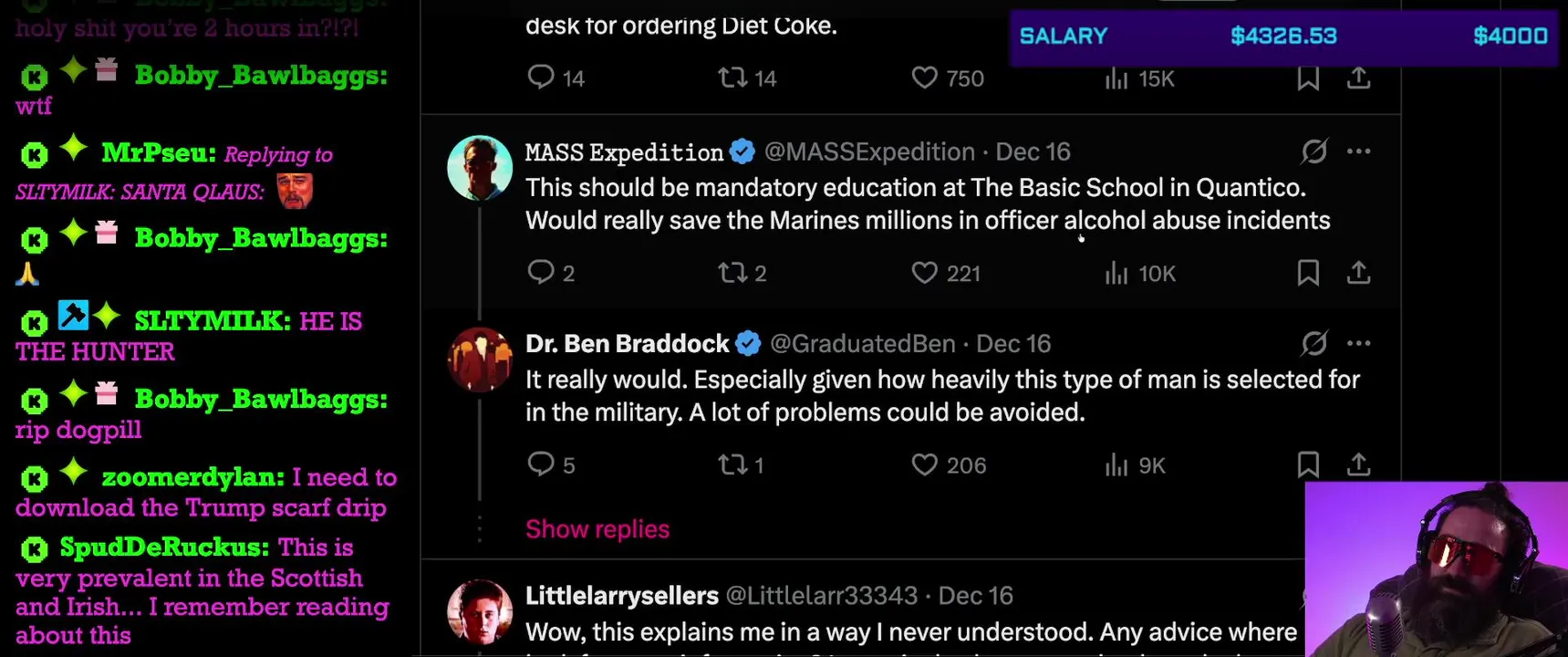Open more options on MASS Expedition tweet
This screenshot has height=657, width=1568.
point(1358,151)
